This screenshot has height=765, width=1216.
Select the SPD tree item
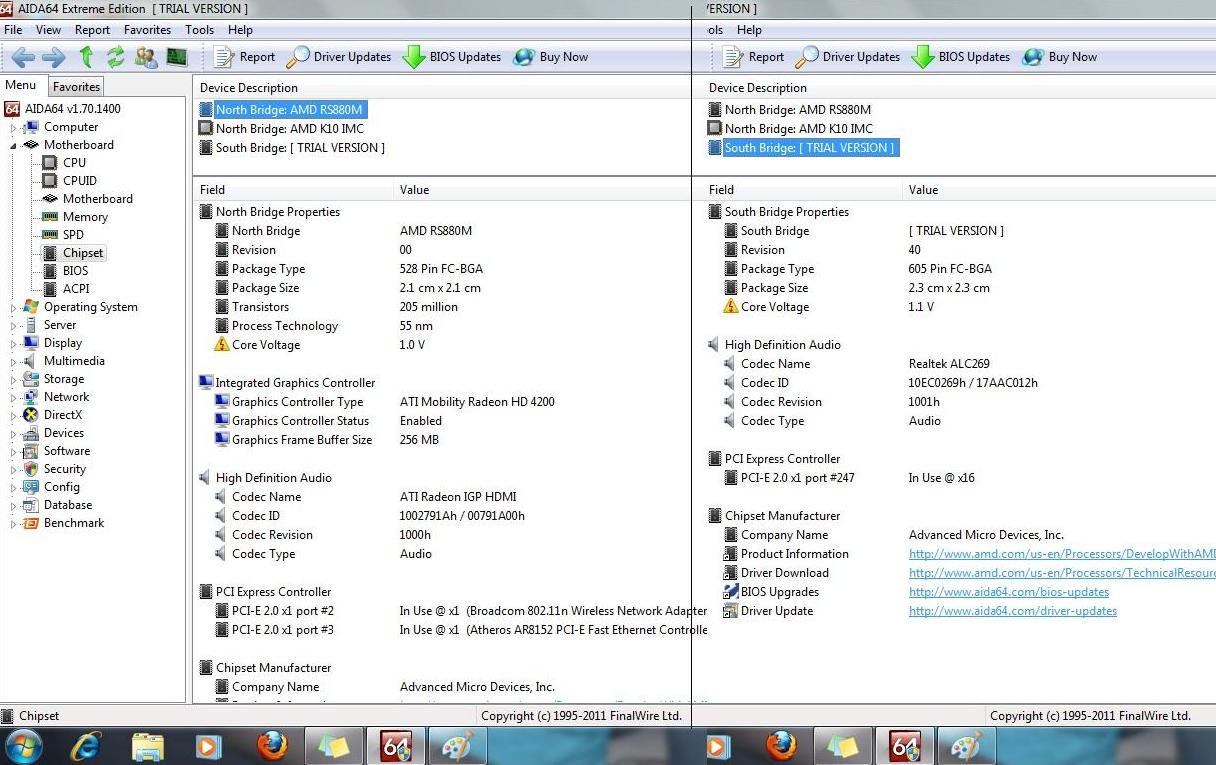pos(72,235)
